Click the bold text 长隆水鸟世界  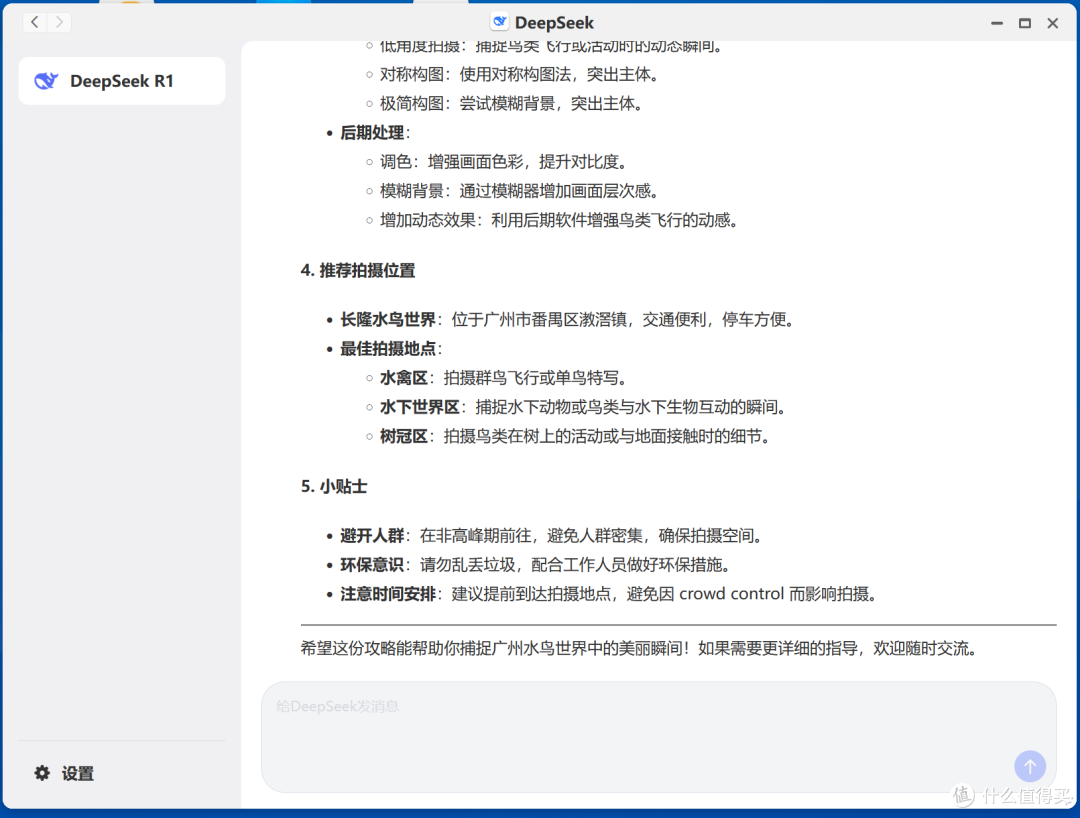click(x=388, y=319)
